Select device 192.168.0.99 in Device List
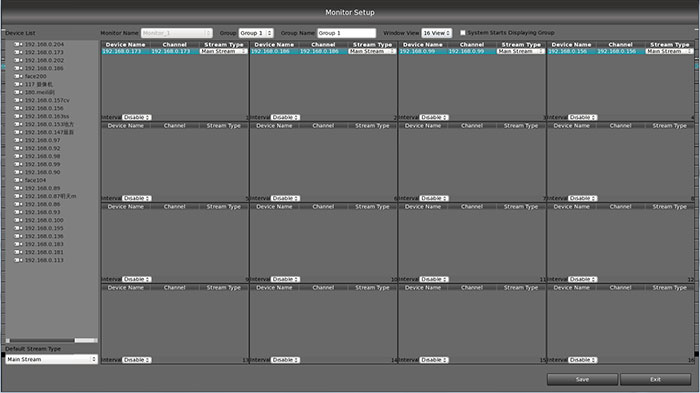 point(42,164)
